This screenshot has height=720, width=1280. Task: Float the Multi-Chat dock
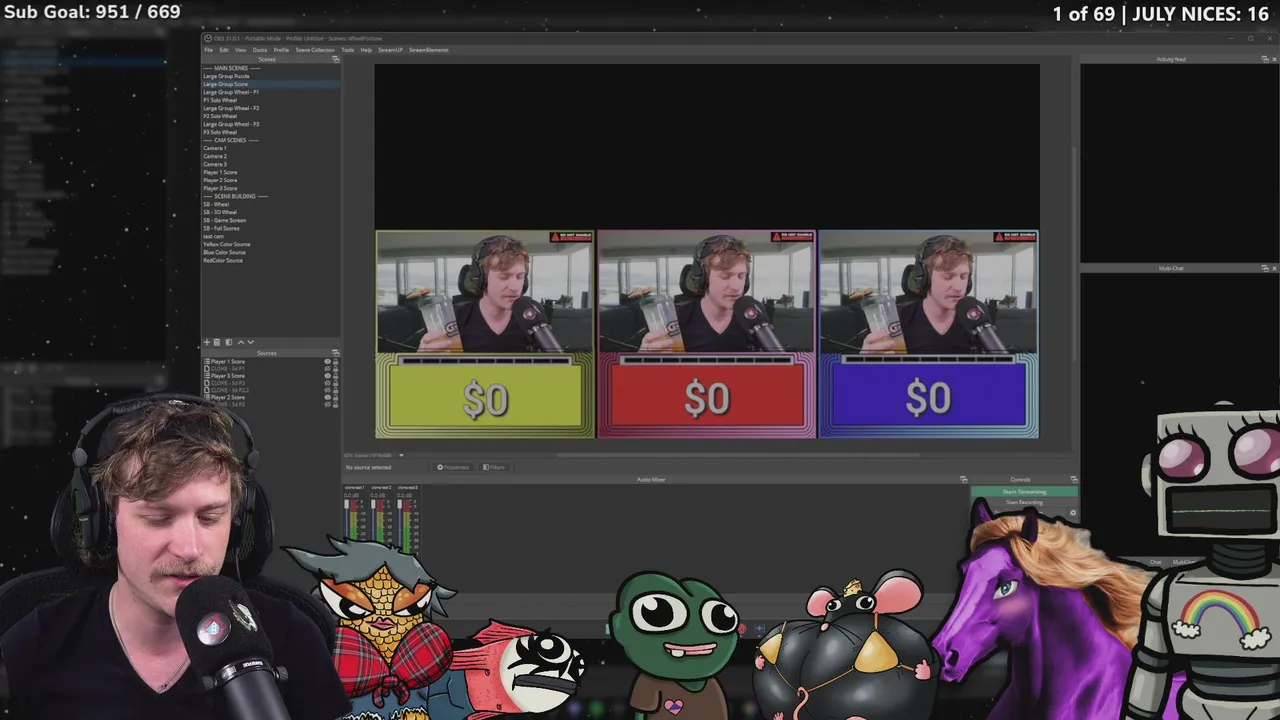(x=1264, y=268)
